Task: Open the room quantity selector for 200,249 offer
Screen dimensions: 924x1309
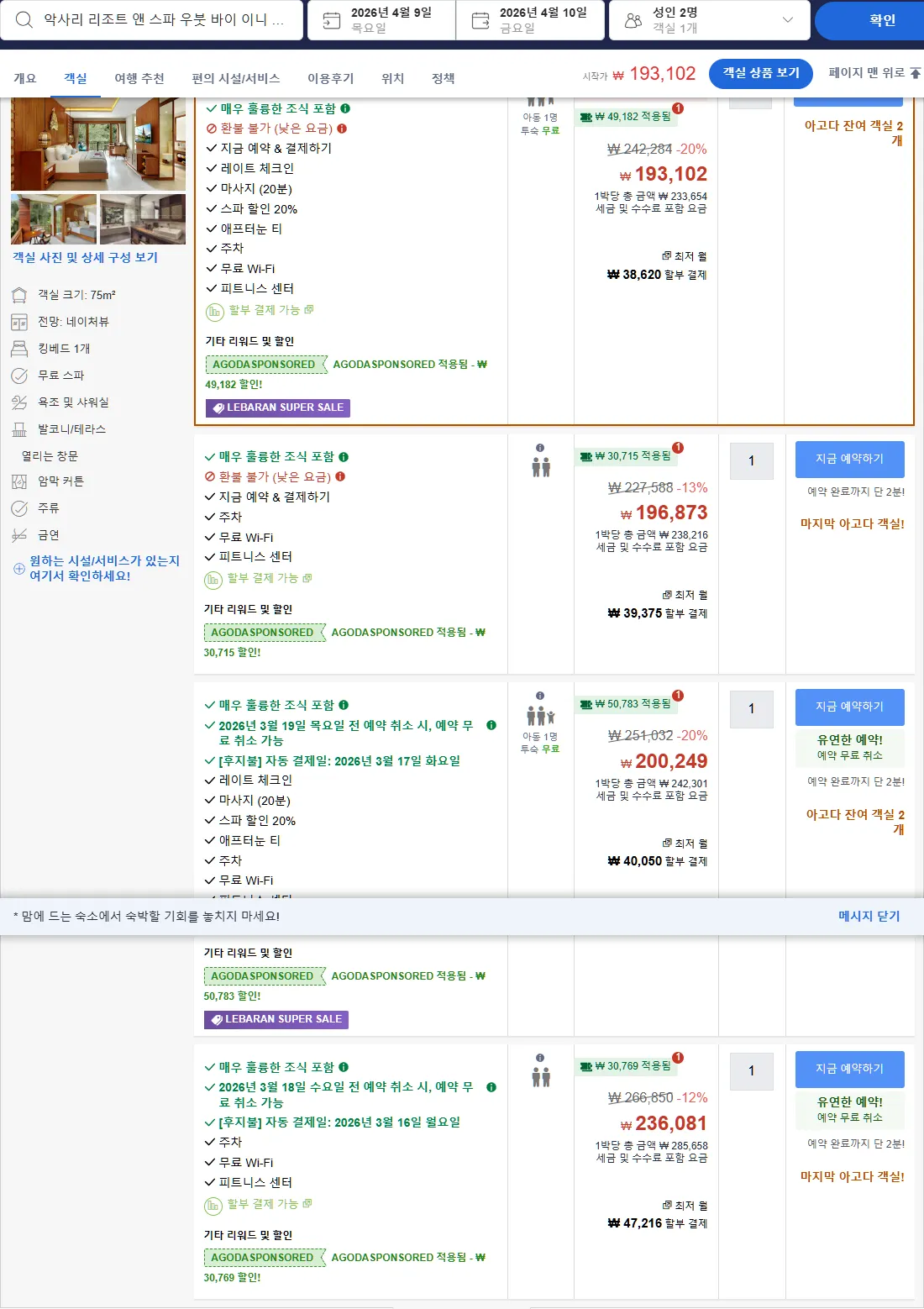Action: [x=752, y=709]
